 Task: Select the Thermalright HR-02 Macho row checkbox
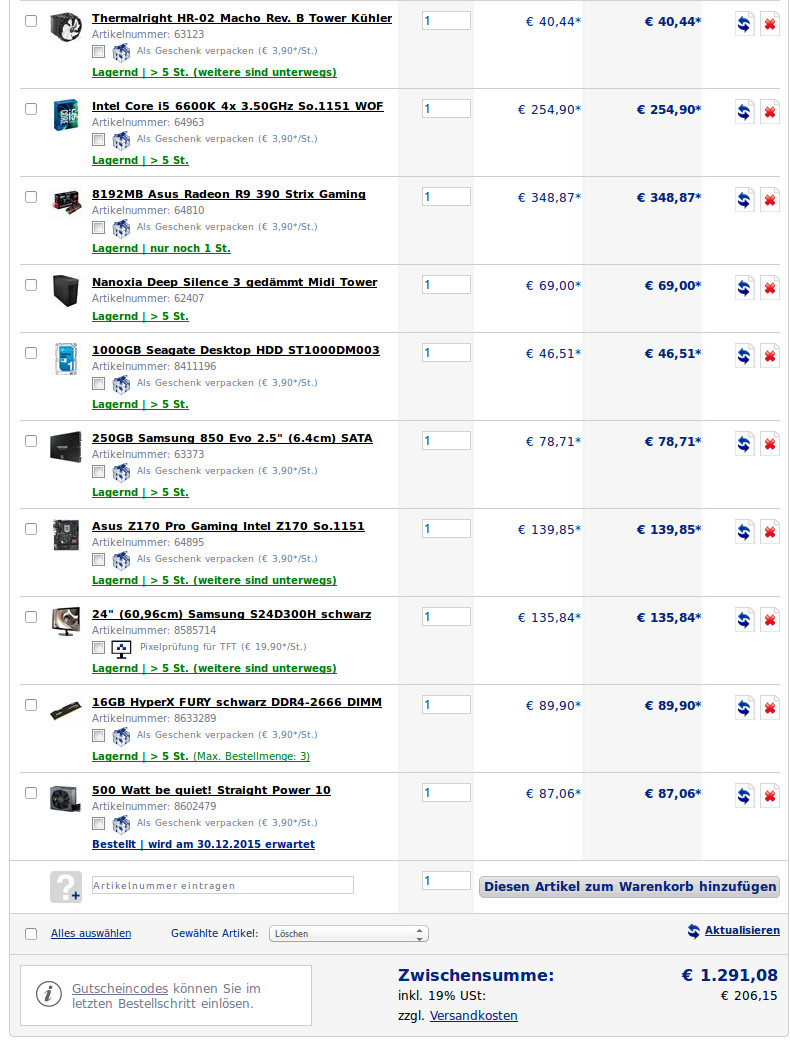click(x=31, y=21)
